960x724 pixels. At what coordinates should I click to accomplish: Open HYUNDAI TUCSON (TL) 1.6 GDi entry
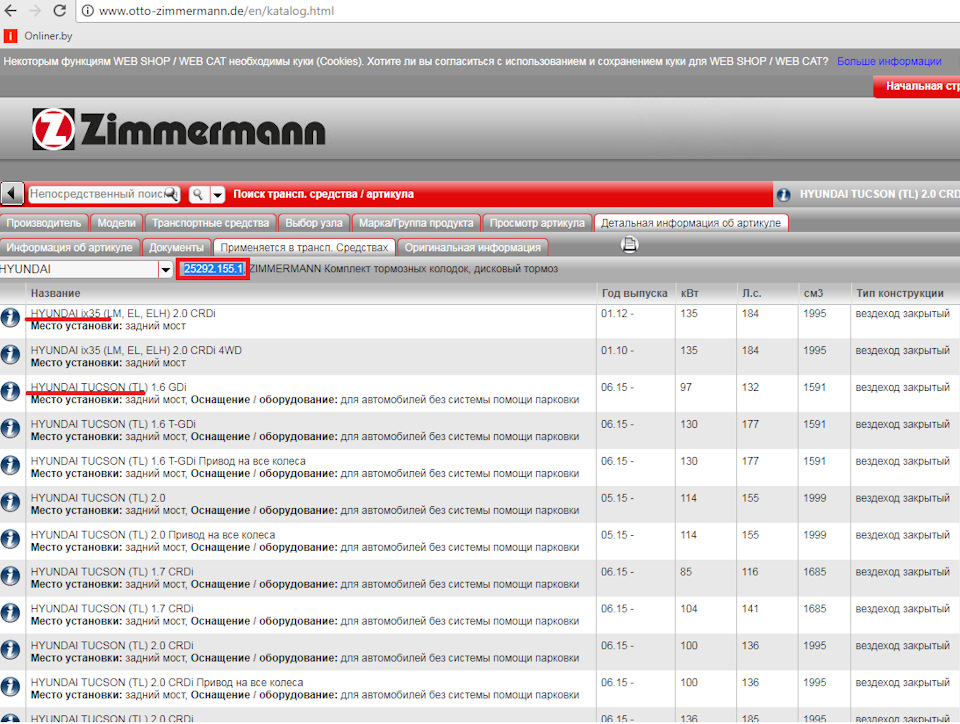108,387
